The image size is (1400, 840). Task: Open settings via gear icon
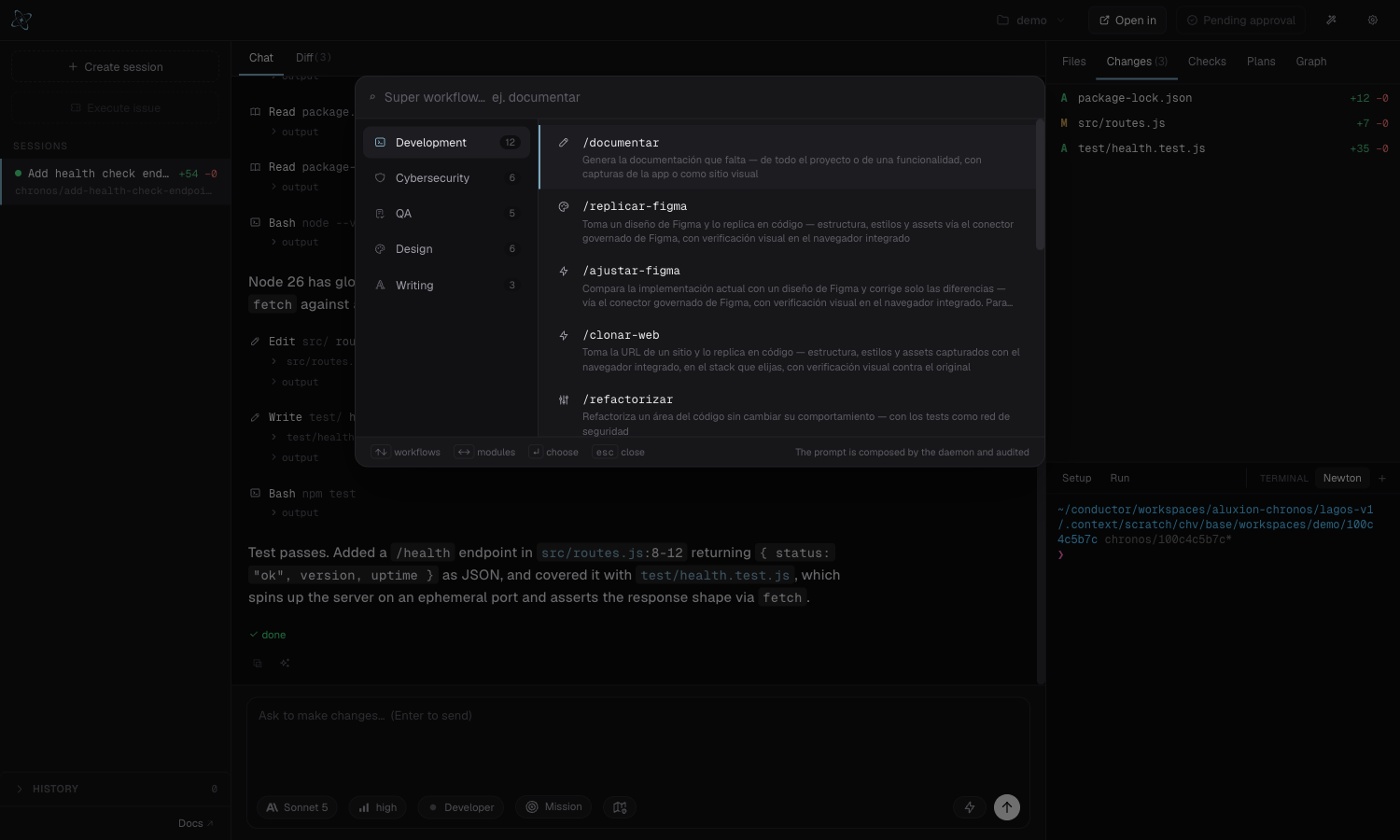(x=1373, y=20)
